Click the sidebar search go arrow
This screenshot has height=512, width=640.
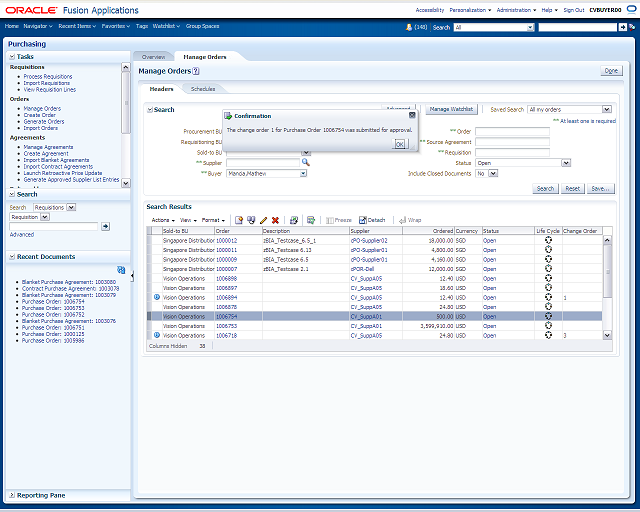click(x=105, y=226)
